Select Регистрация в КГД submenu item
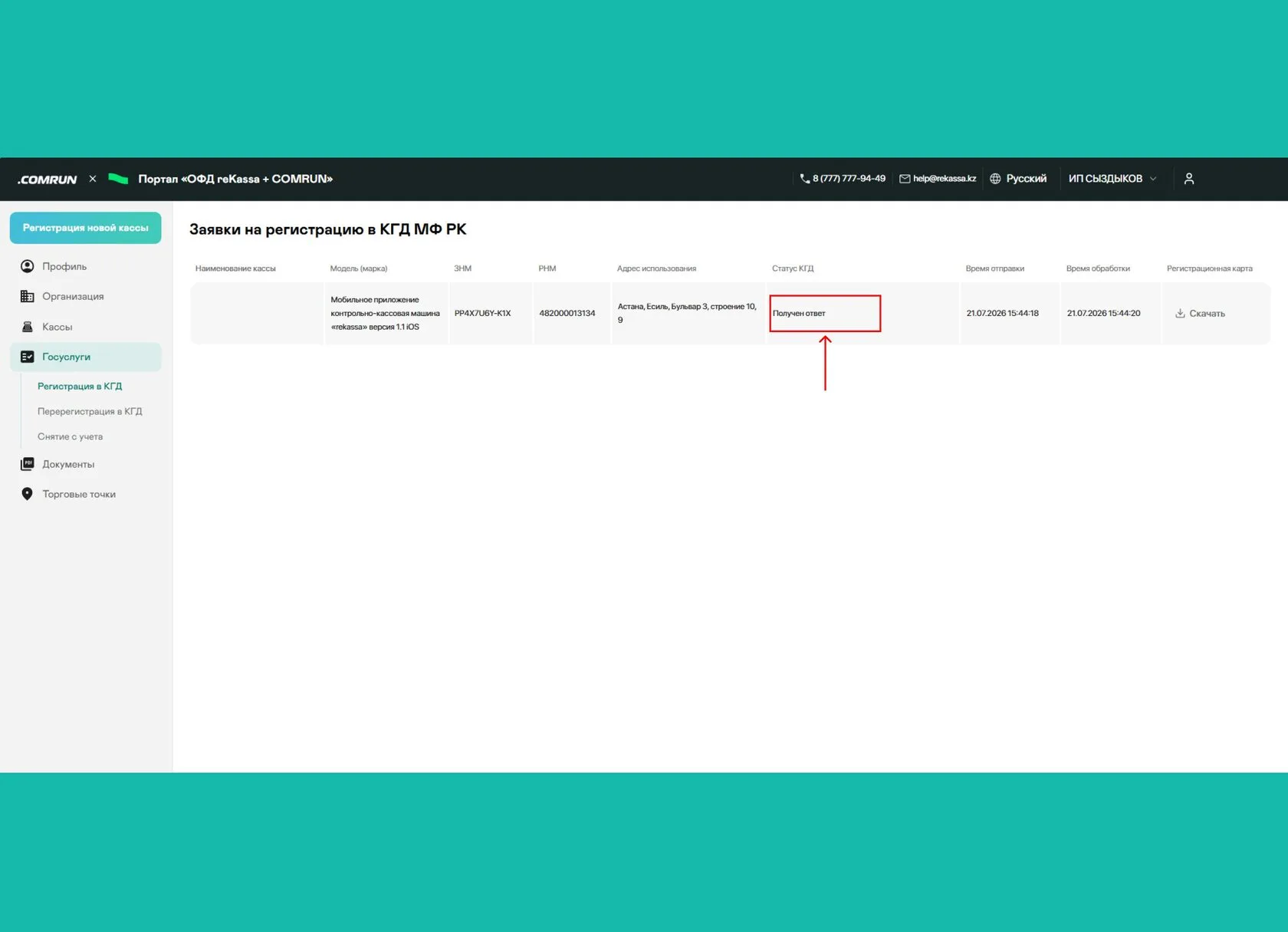 tap(80, 386)
